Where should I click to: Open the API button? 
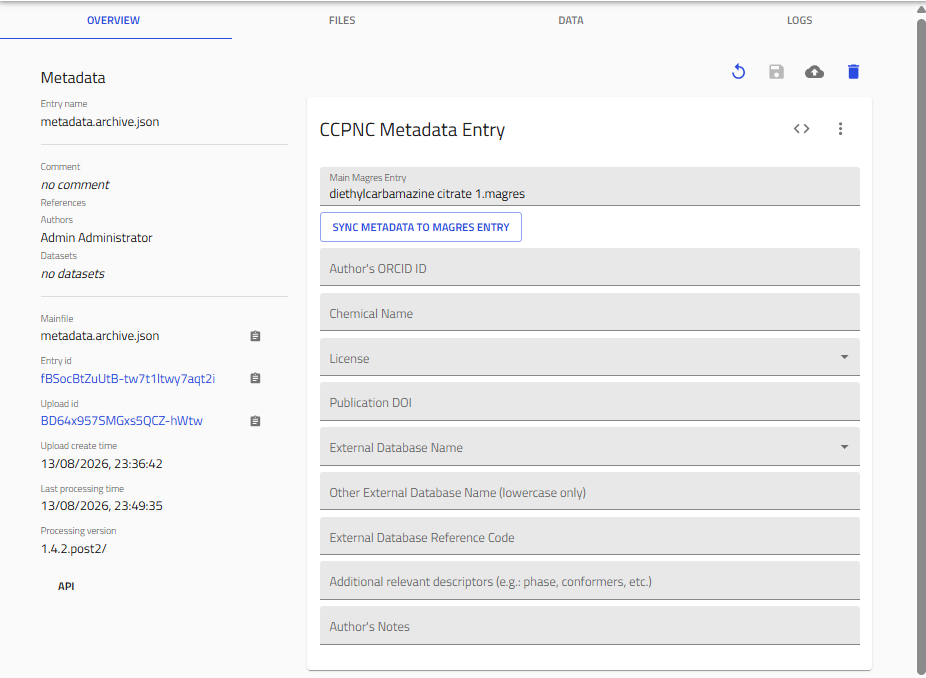click(x=66, y=586)
